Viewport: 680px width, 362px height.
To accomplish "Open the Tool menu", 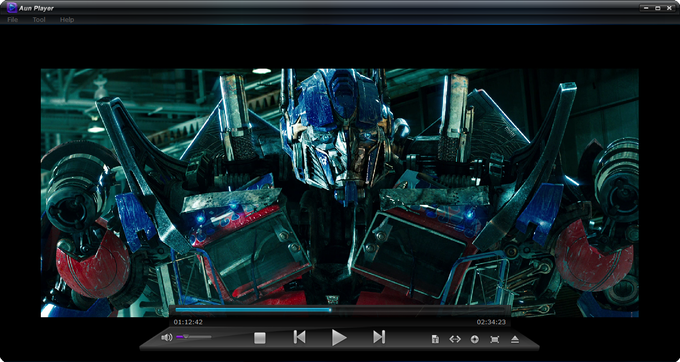I will (x=39, y=20).
